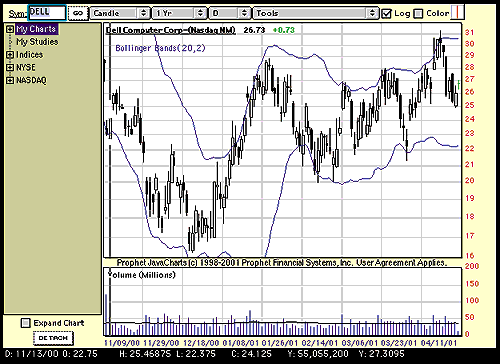Enable the Color checkbox
Screen dimensions: 500x364
[x=418, y=14]
